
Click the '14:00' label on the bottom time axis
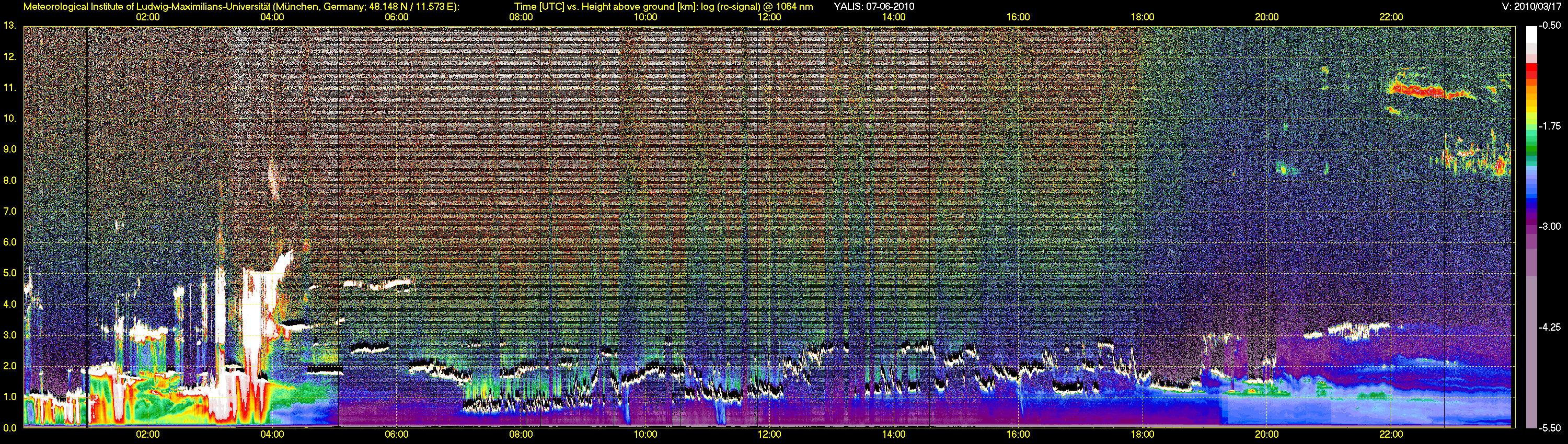tap(894, 434)
